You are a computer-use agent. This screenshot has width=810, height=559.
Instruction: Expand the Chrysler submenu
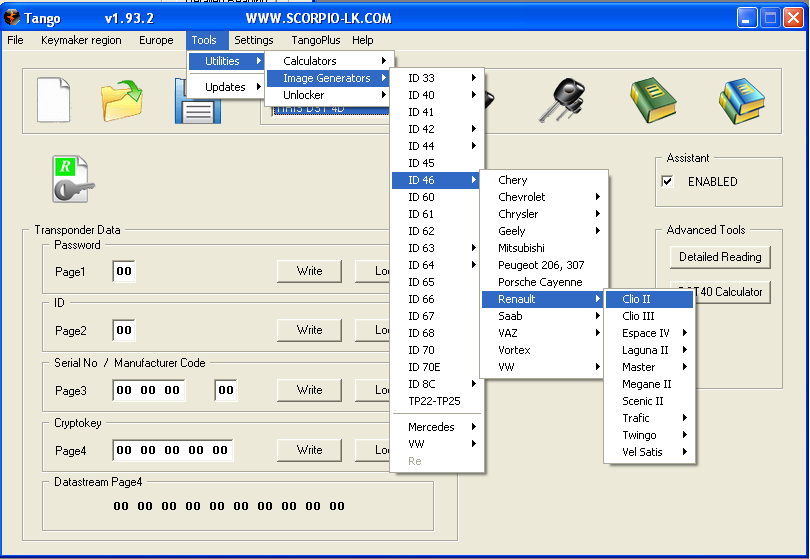(x=543, y=214)
